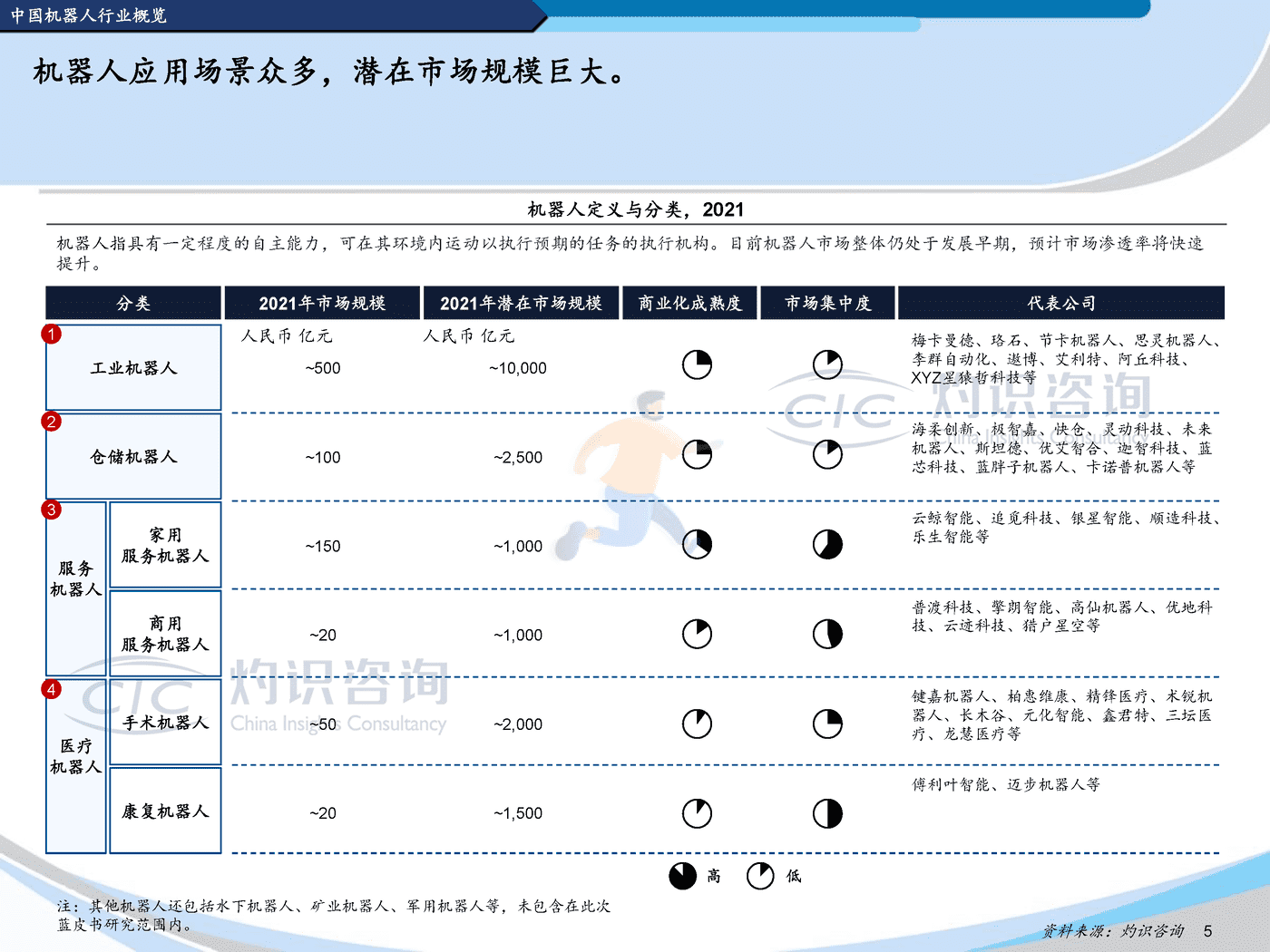
Task: Select the 市场集中度 column header
Action: pos(827,303)
